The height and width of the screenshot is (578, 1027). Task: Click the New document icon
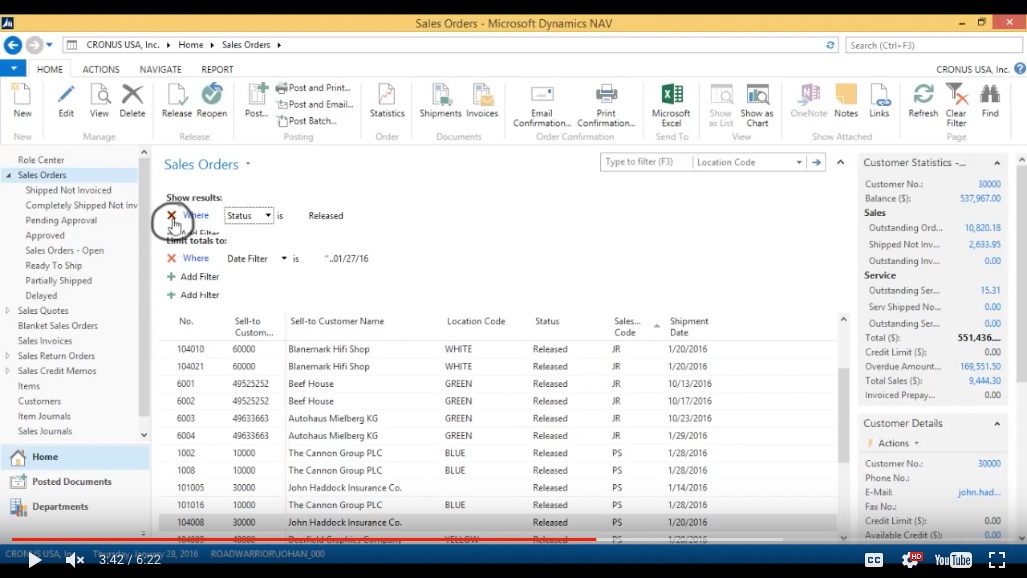coord(22,100)
